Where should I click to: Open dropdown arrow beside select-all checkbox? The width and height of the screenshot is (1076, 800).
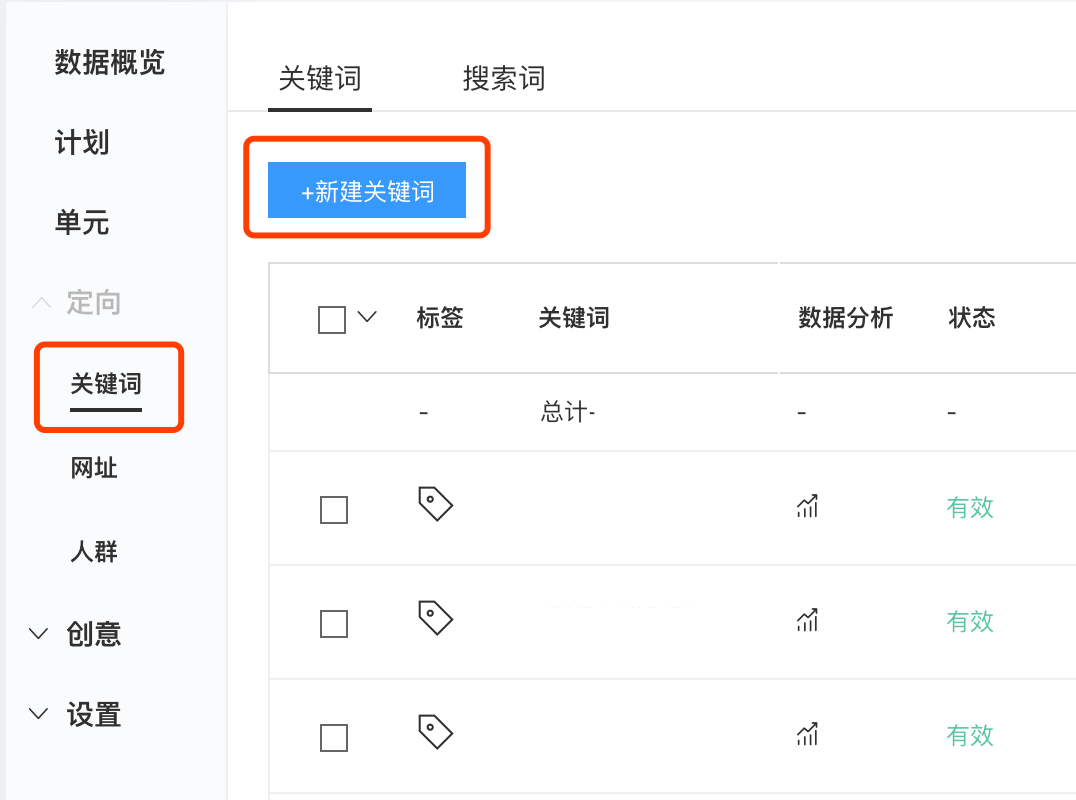[x=367, y=317]
